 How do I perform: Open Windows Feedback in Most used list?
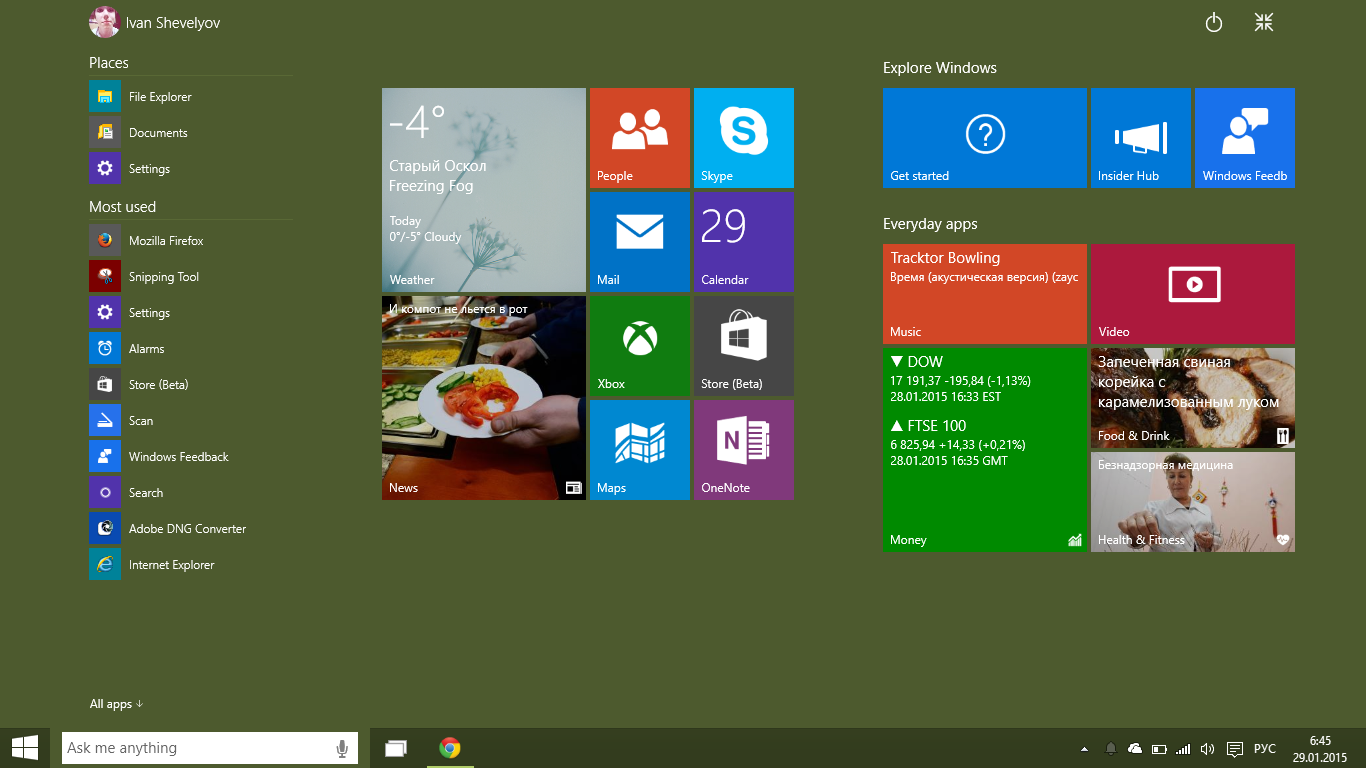191,457
